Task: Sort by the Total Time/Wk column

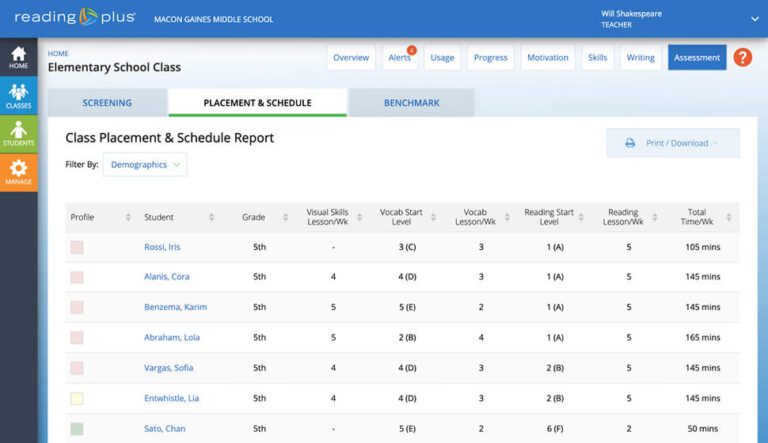Action: (698, 217)
